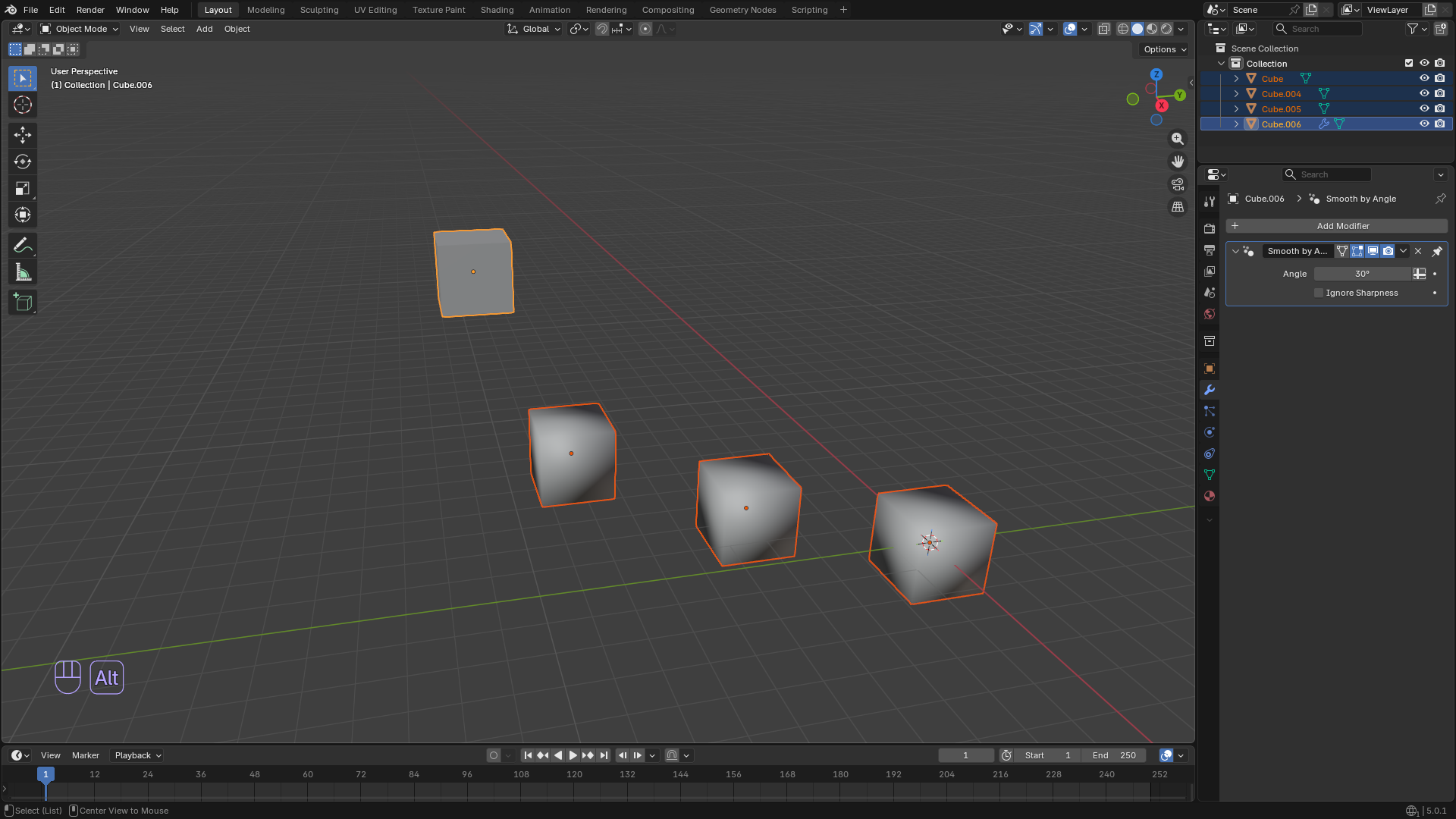Choose the Annotate tool
The width and height of the screenshot is (1456, 819).
click(x=23, y=246)
